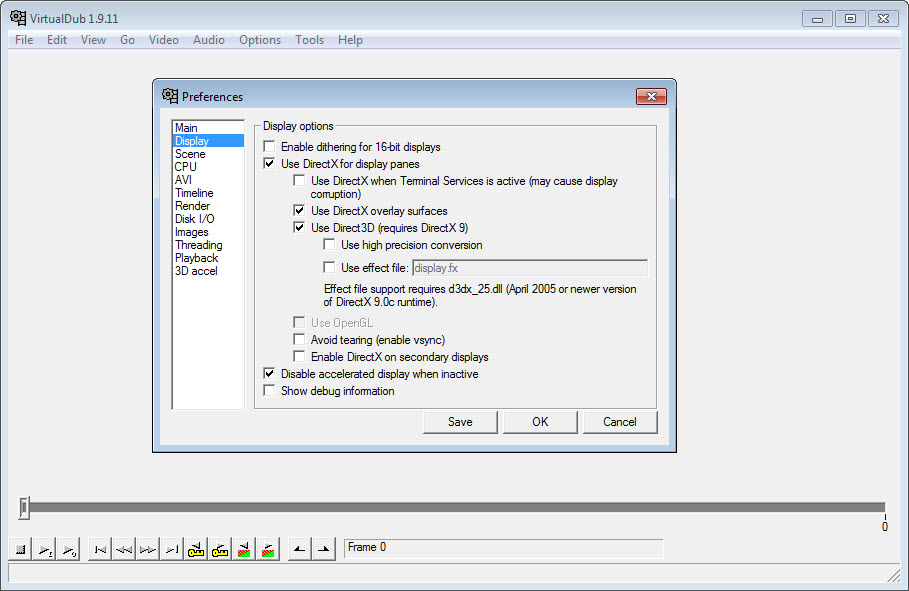Viewport: 909px width, 591px height.
Task: Select Render preferences category
Action: [x=208, y=206]
